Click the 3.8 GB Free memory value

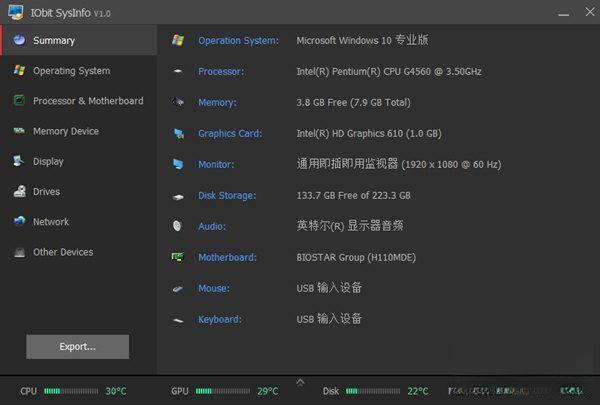tap(353, 103)
